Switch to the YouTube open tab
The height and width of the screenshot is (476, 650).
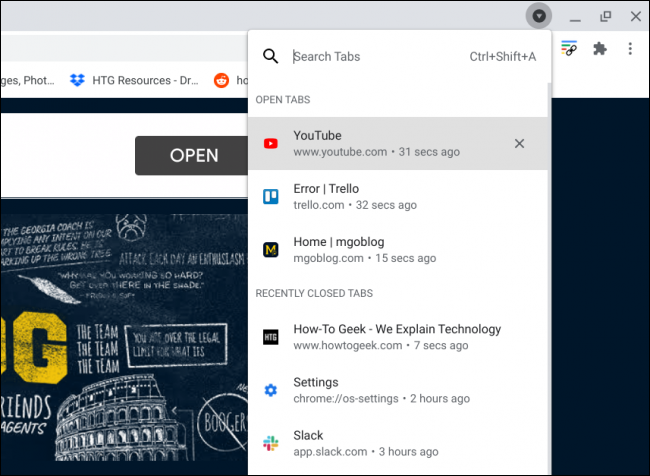pyautogui.click(x=380, y=143)
